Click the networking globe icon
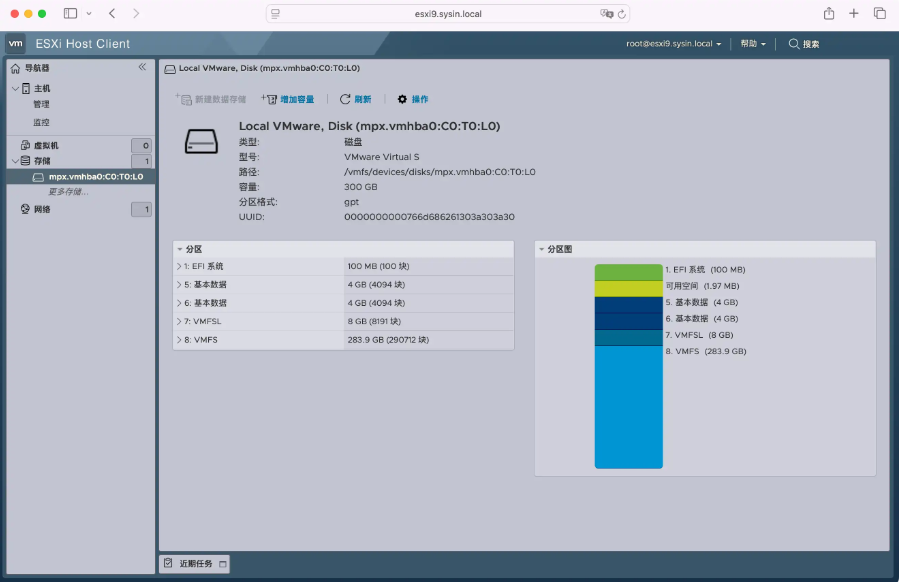The image size is (899, 582). click(25, 209)
